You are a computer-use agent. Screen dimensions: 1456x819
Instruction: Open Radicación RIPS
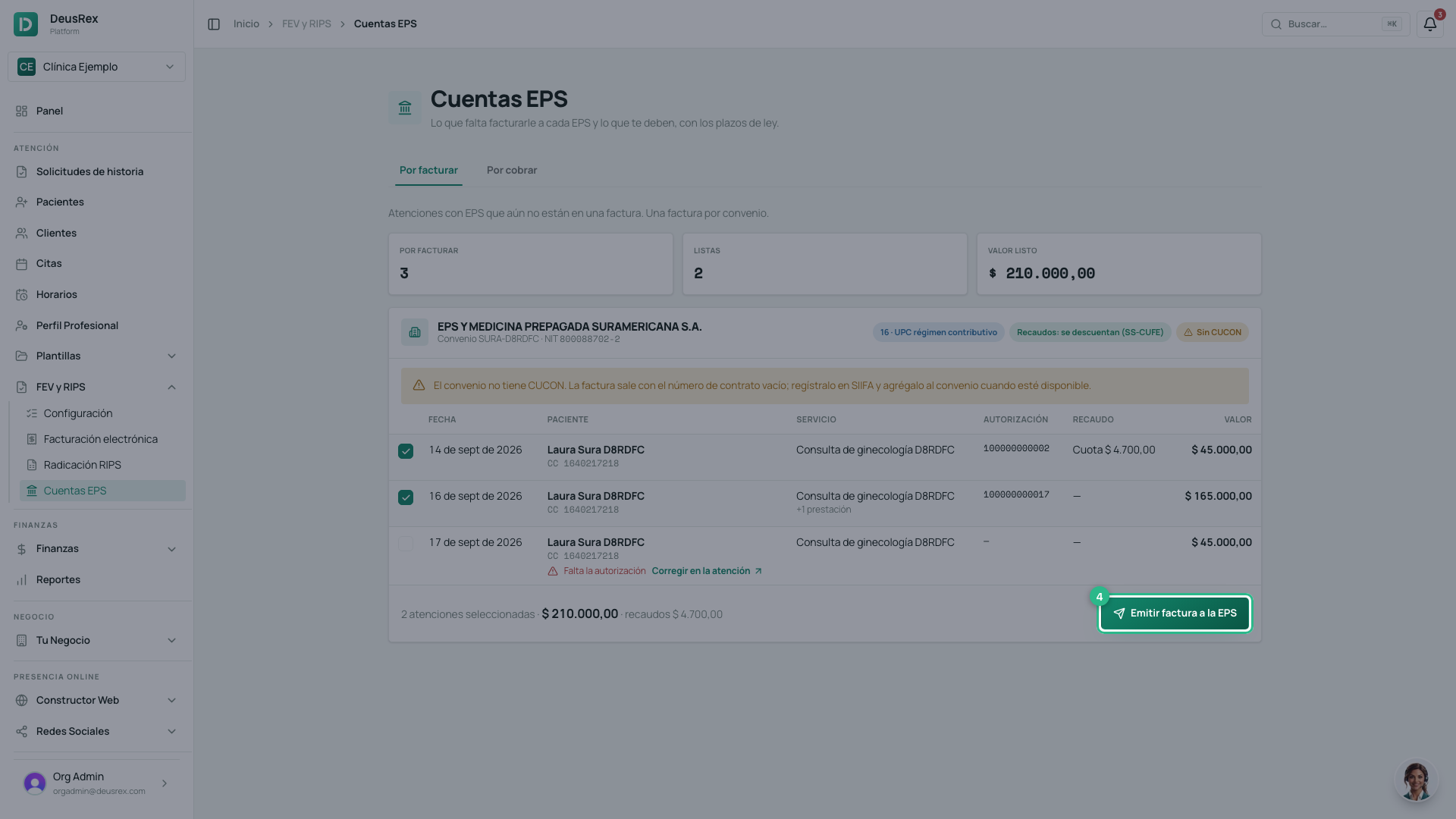(x=102, y=465)
